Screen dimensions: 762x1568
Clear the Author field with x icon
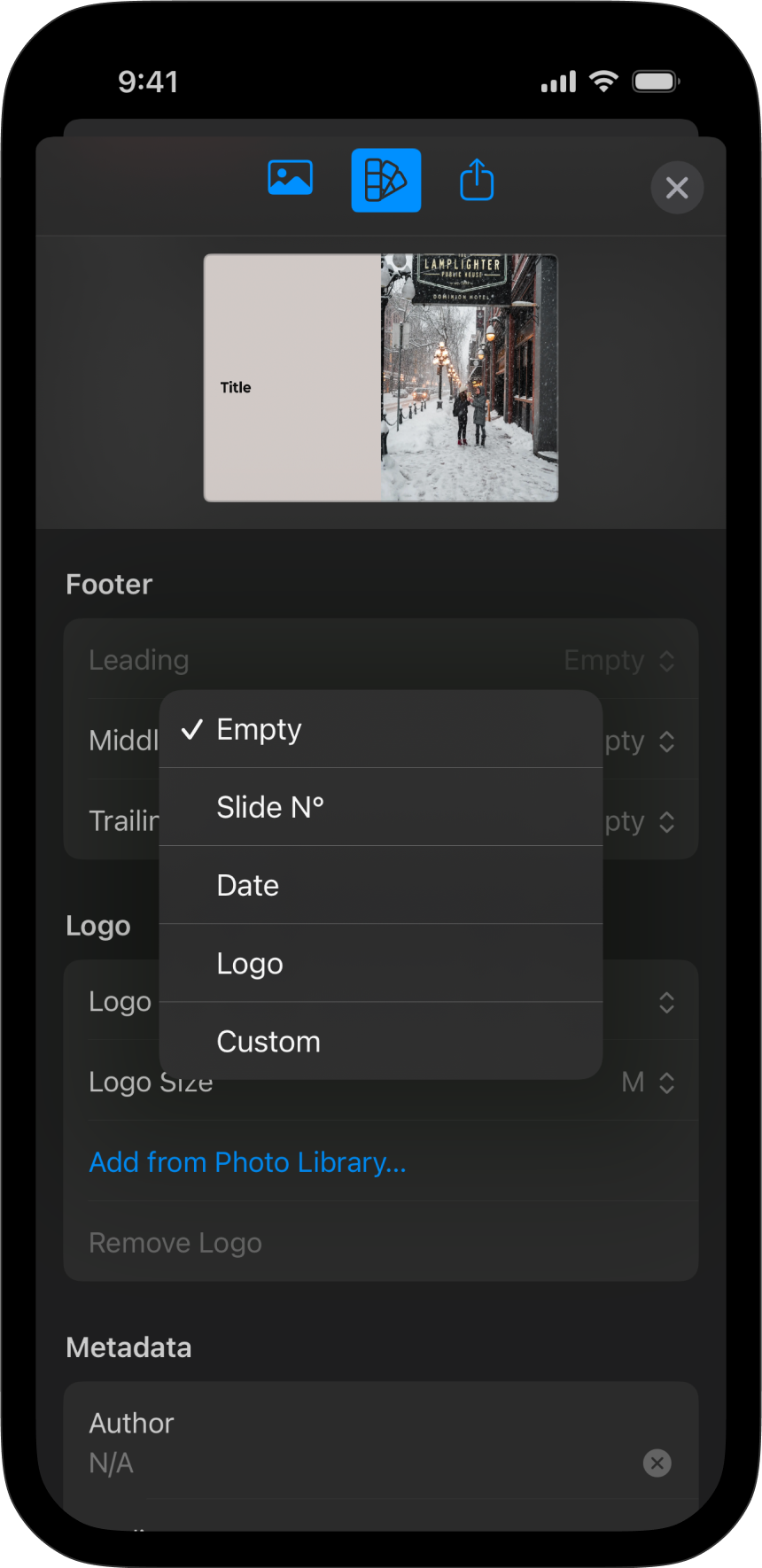point(657,1463)
